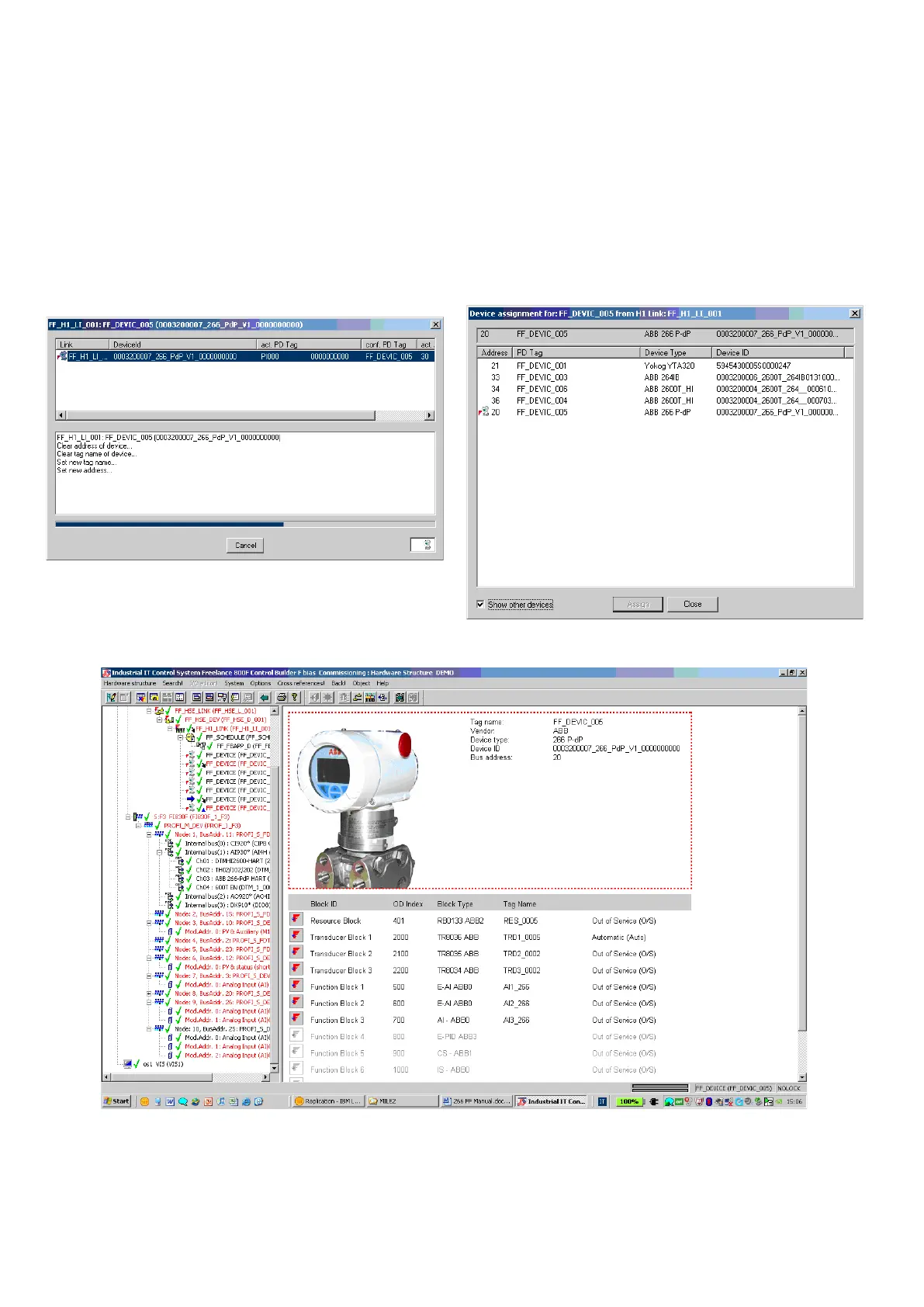The height and width of the screenshot is (1307, 924).
Task: Click the greyed Assign button
Action: click(x=638, y=604)
